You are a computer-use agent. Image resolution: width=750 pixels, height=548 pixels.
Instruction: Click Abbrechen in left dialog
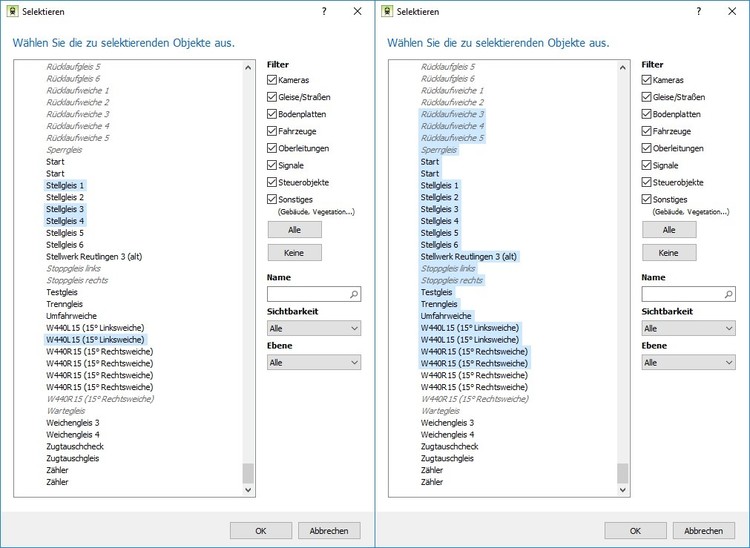[x=329, y=530]
